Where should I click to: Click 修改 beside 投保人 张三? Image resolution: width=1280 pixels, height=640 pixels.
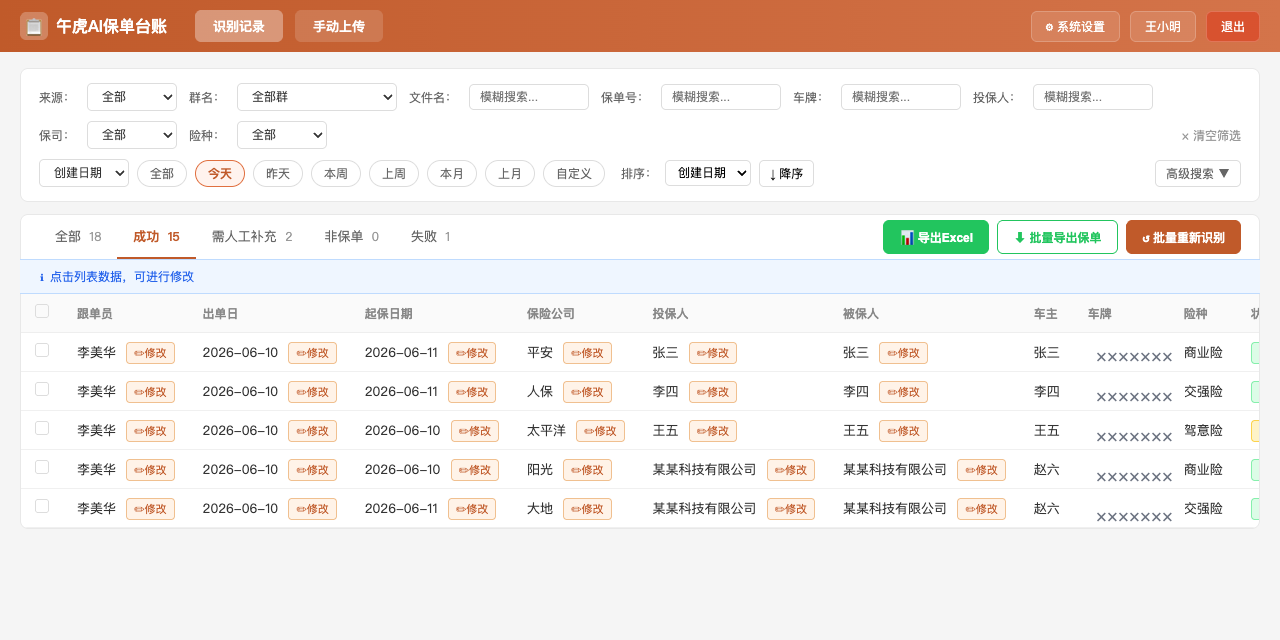point(713,353)
